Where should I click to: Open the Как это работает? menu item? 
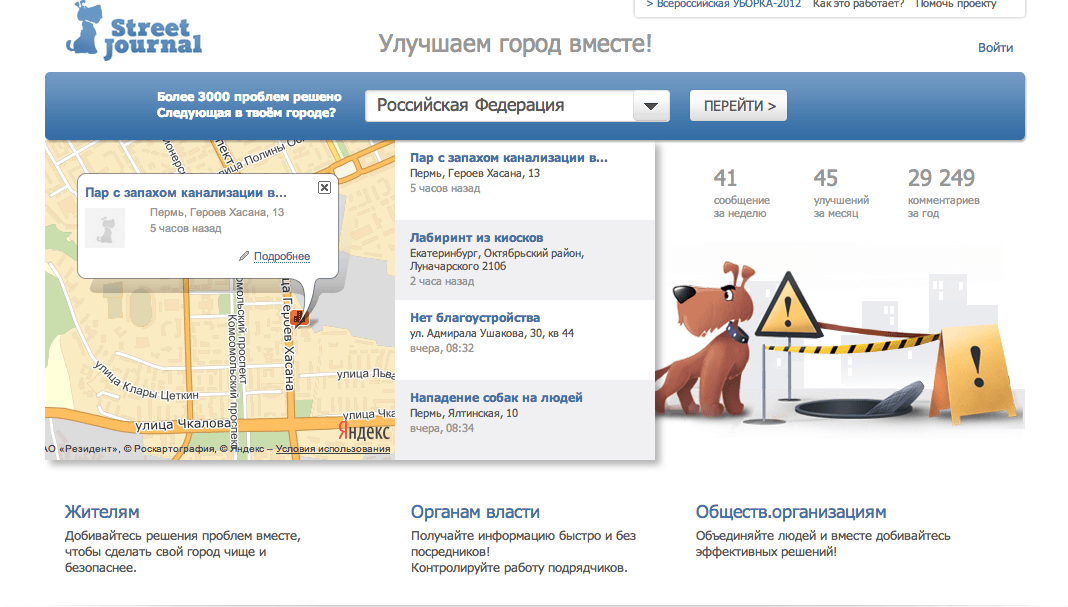pos(858,4)
